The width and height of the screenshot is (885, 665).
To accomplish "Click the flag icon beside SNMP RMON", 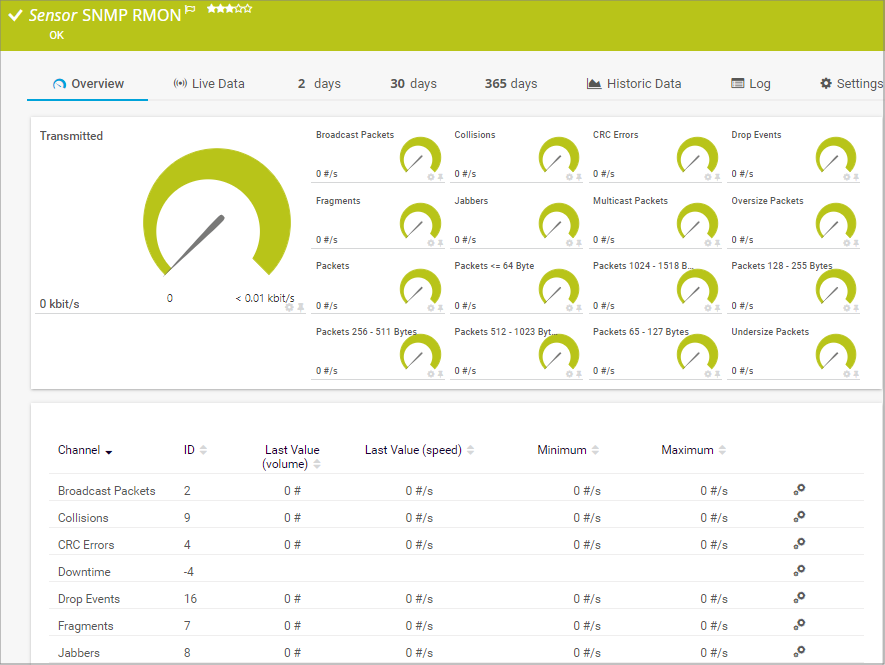I will (x=191, y=10).
